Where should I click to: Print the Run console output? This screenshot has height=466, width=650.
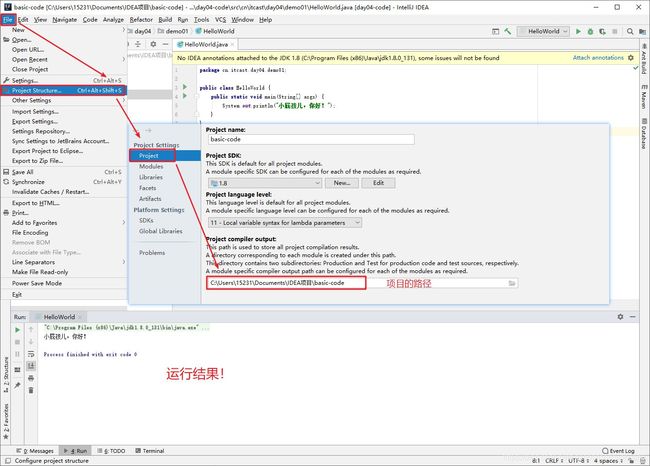[x=31, y=378]
